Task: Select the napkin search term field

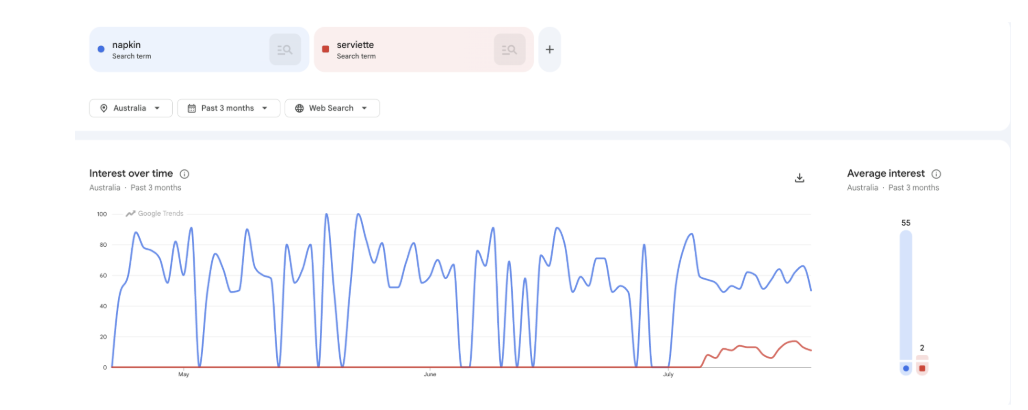Action: click(x=199, y=50)
